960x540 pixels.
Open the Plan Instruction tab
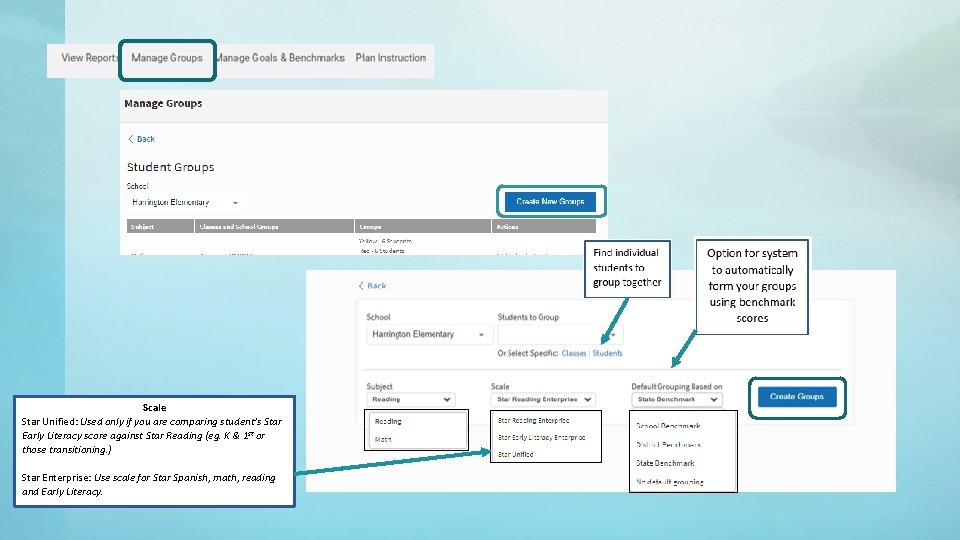coord(391,58)
